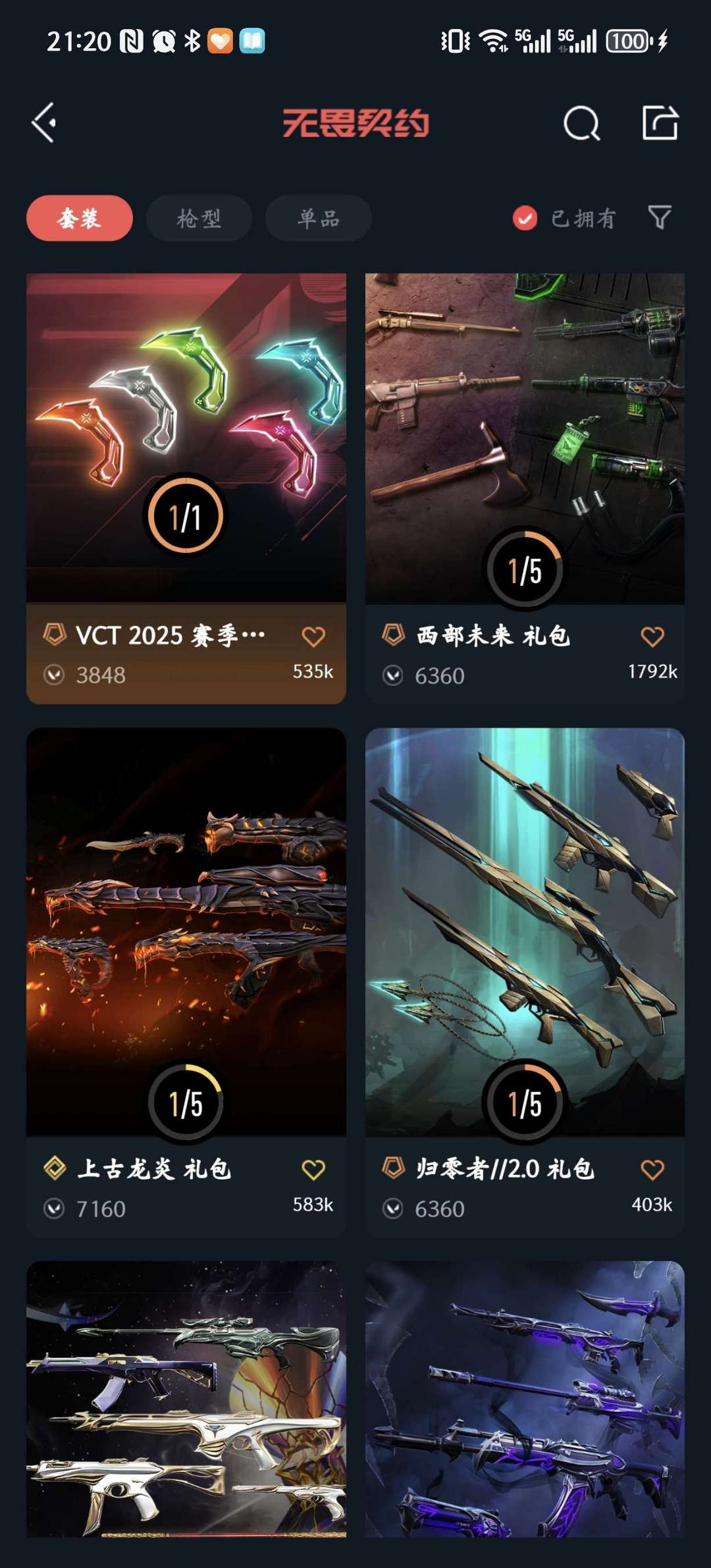Tap the 1/5 progress ring on 上古龙炎

click(186, 1102)
